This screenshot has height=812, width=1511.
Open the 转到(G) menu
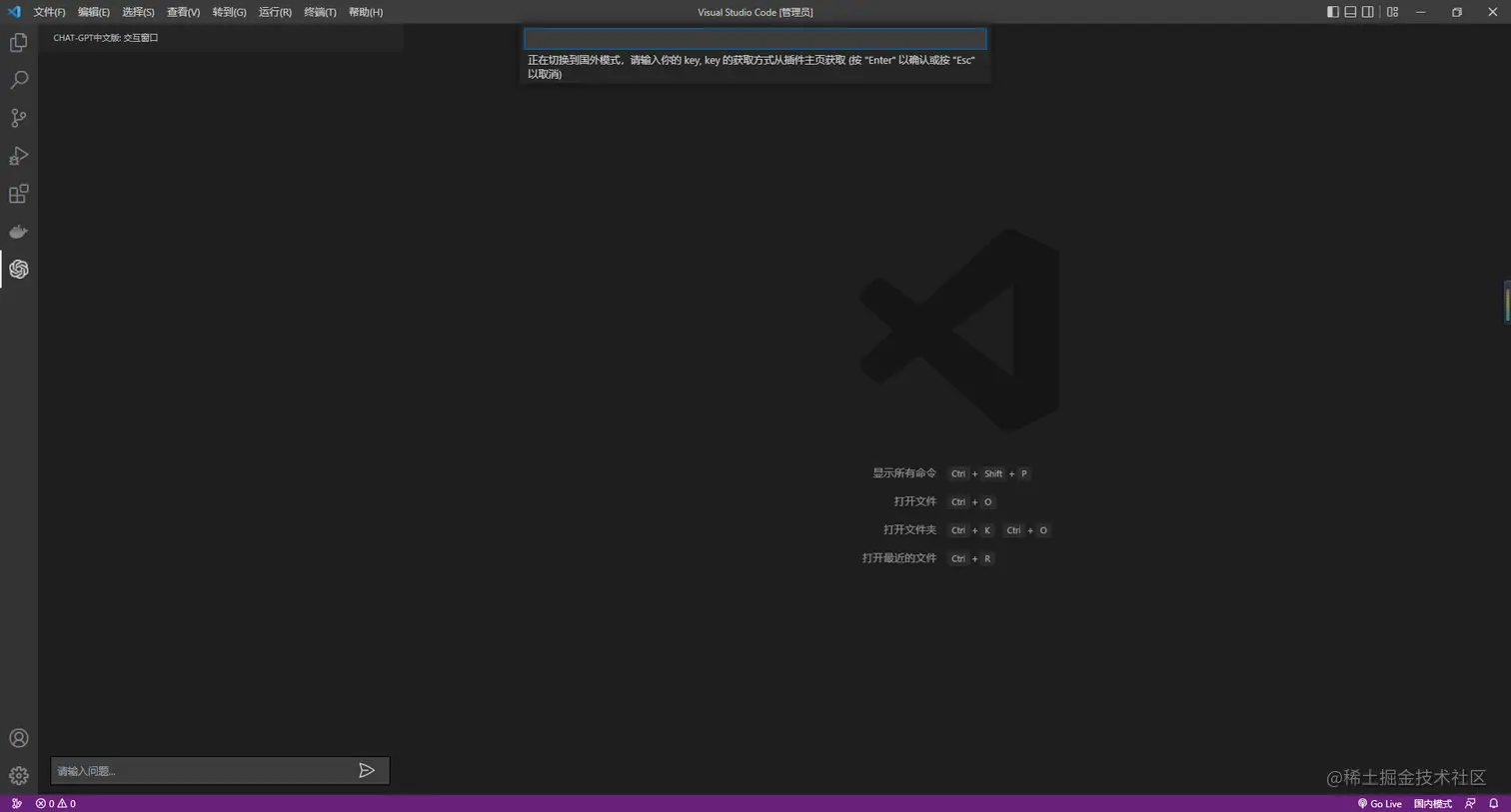pyautogui.click(x=229, y=12)
